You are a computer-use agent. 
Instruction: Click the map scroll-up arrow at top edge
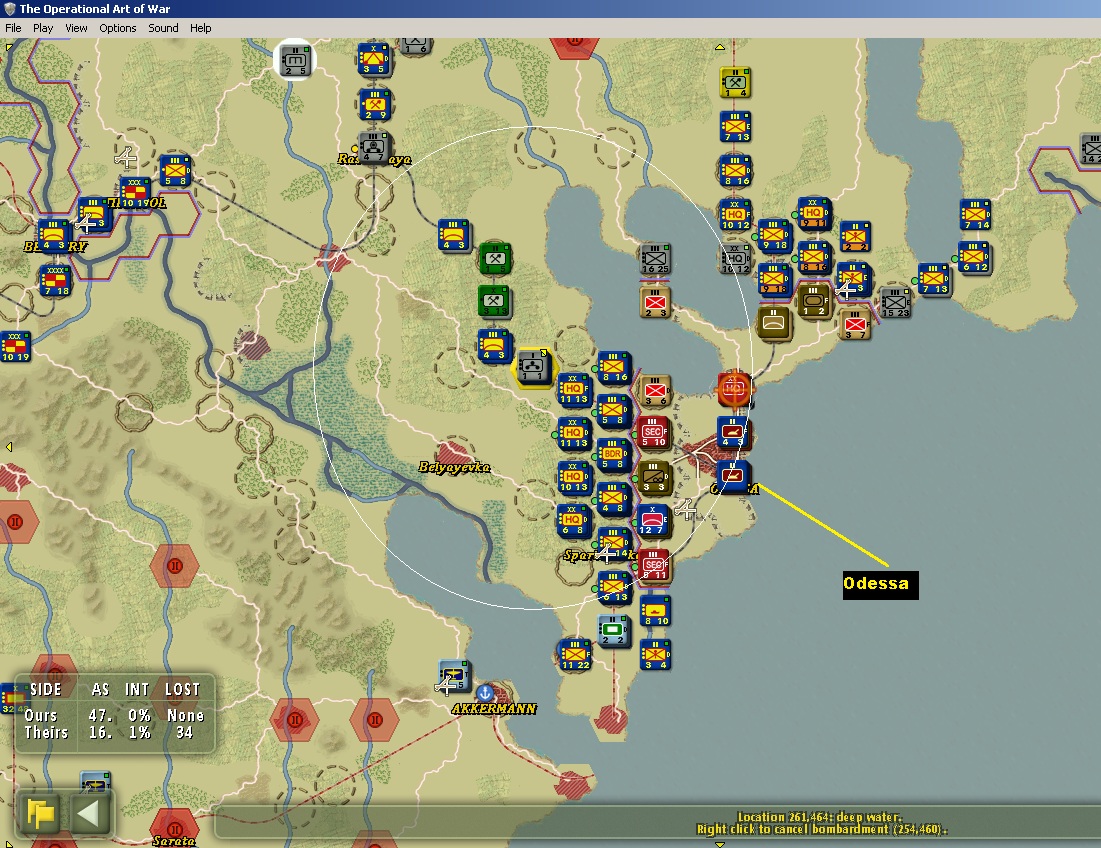(x=720, y=48)
